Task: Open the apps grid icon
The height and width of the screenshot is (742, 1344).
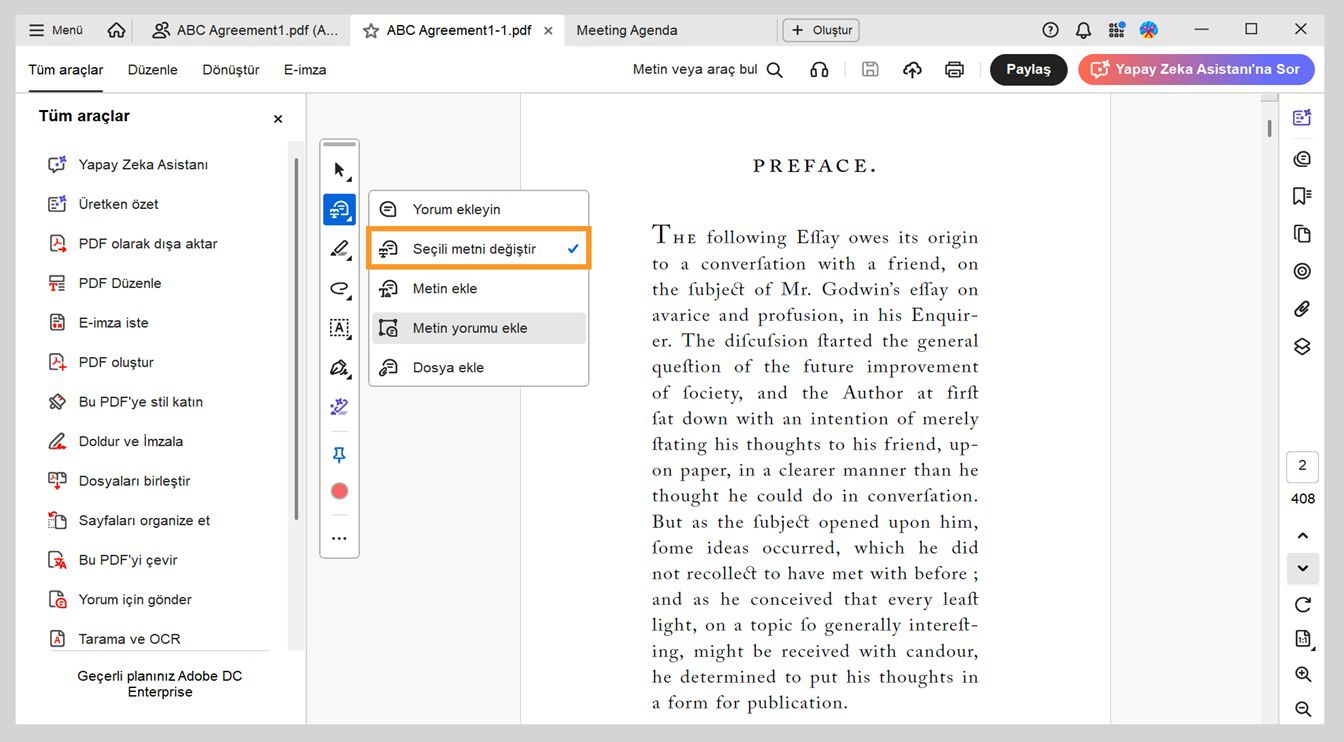Action: coord(1117,30)
